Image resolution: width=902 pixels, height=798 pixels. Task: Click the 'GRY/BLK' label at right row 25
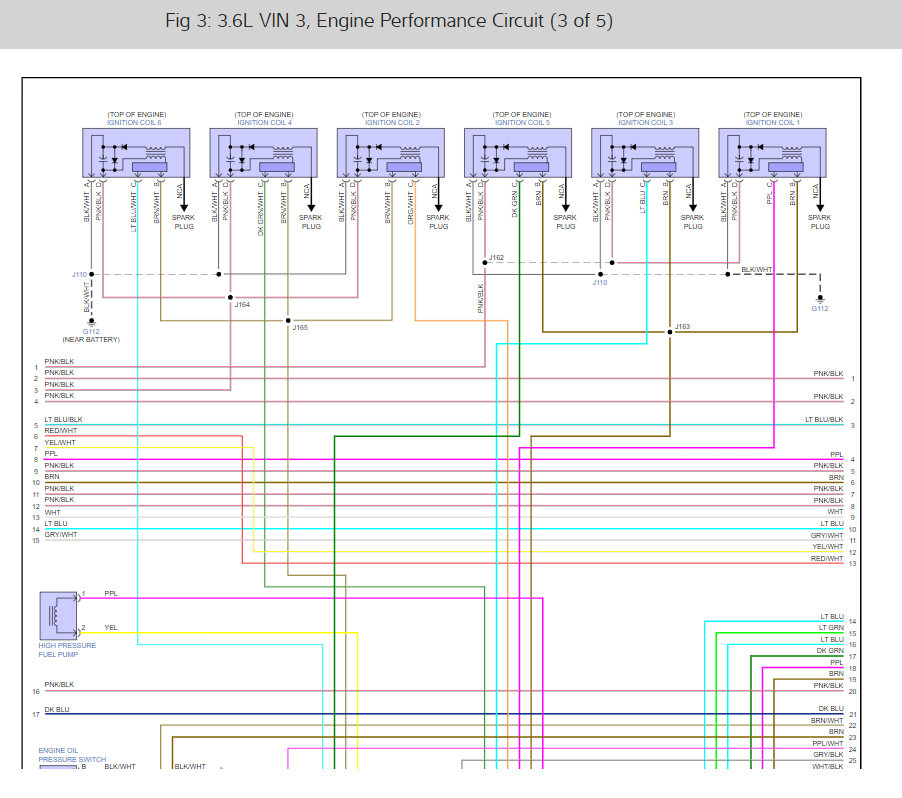click(x=828, y=754)
